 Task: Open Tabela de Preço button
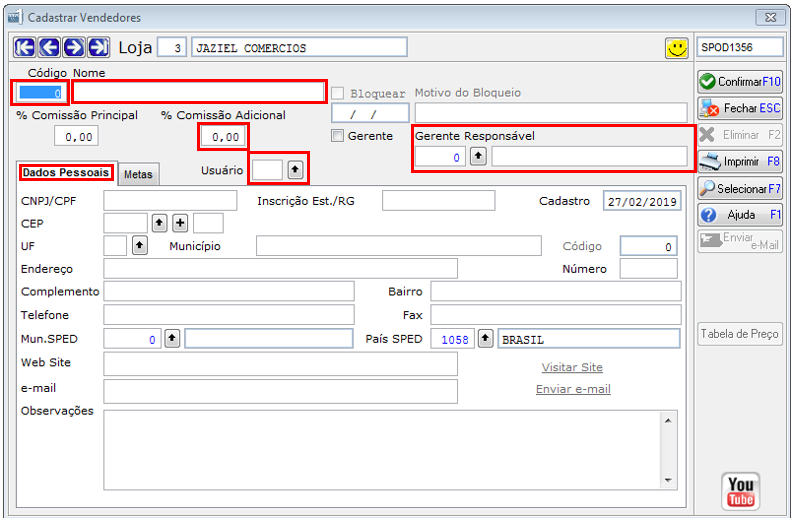[x=739, y=334]
